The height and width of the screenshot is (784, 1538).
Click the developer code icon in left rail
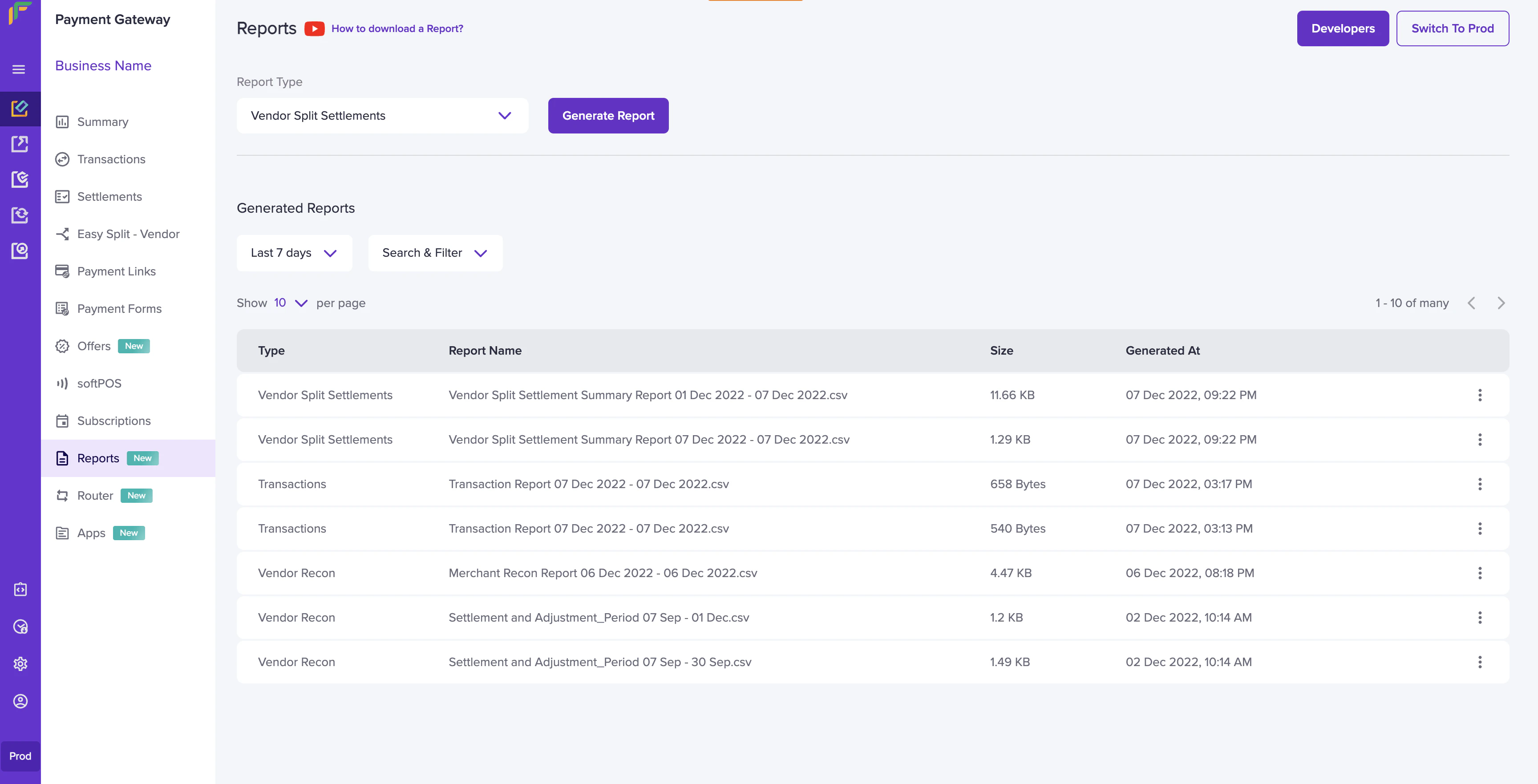[x=20, y=590]
